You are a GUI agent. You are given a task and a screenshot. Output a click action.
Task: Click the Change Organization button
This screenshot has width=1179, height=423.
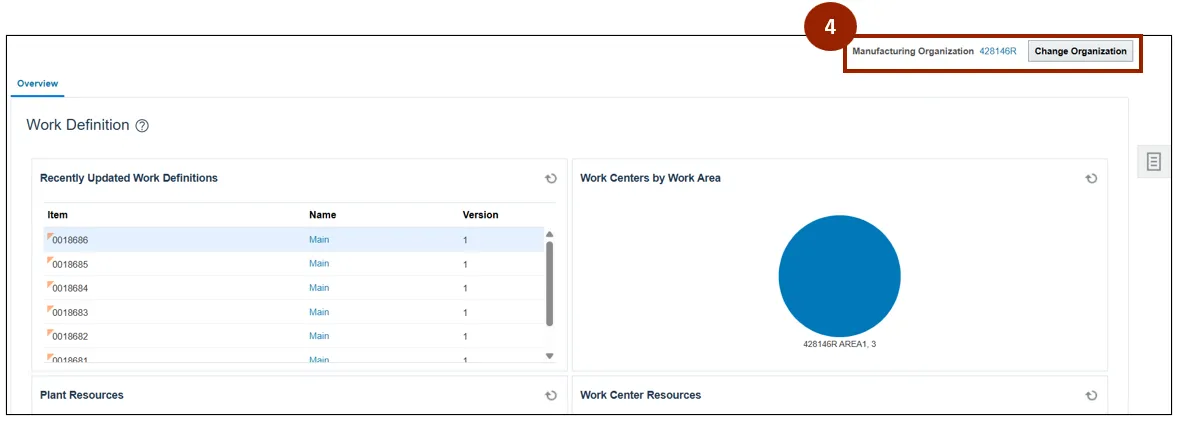pyautogui.click(x=1080, y=51)
